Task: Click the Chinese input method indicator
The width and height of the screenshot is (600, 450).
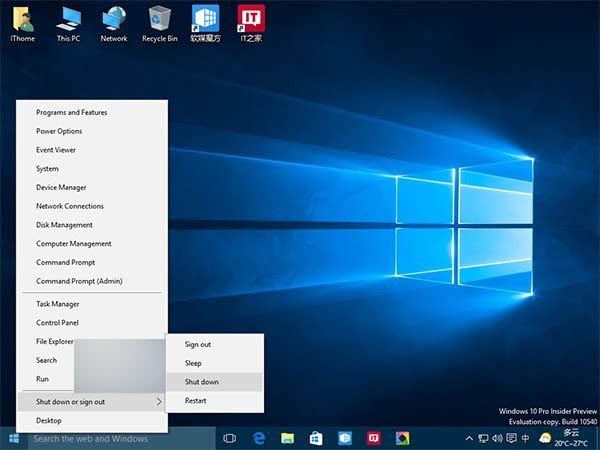Action: click(525, 438)
